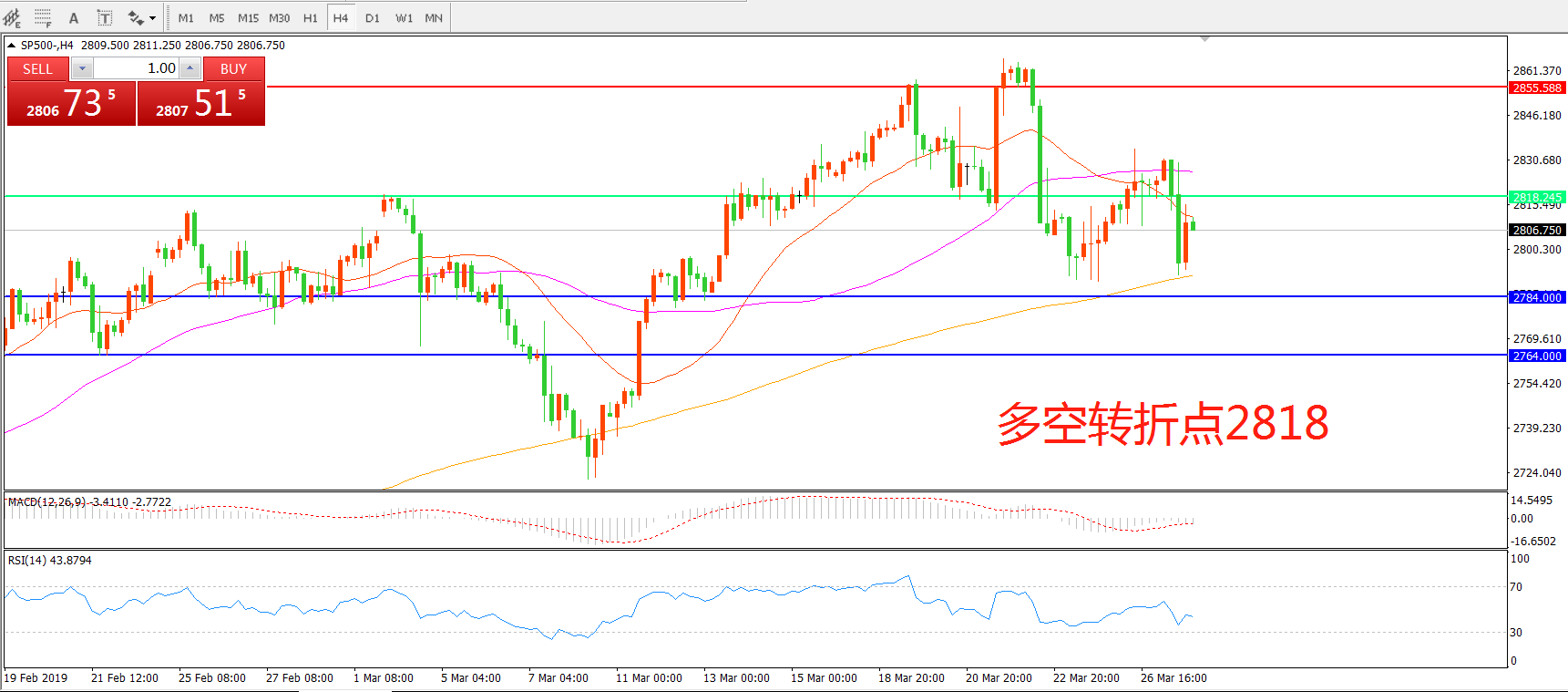Switch to the M1 timeframe

coord(186,18)
